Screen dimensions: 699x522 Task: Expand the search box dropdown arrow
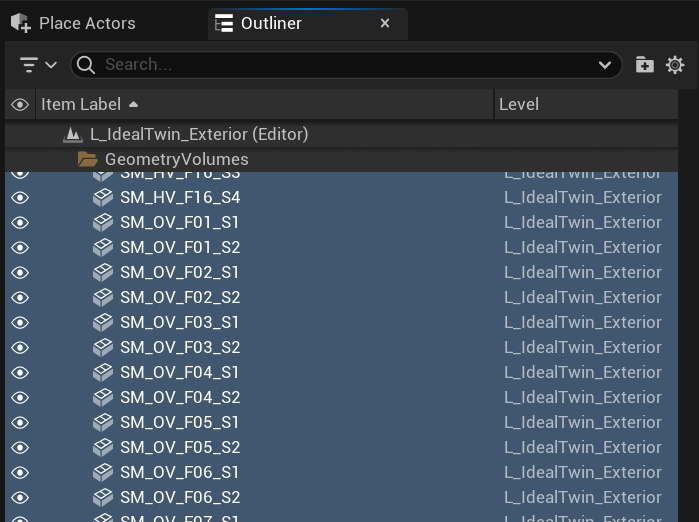point(605,65)
